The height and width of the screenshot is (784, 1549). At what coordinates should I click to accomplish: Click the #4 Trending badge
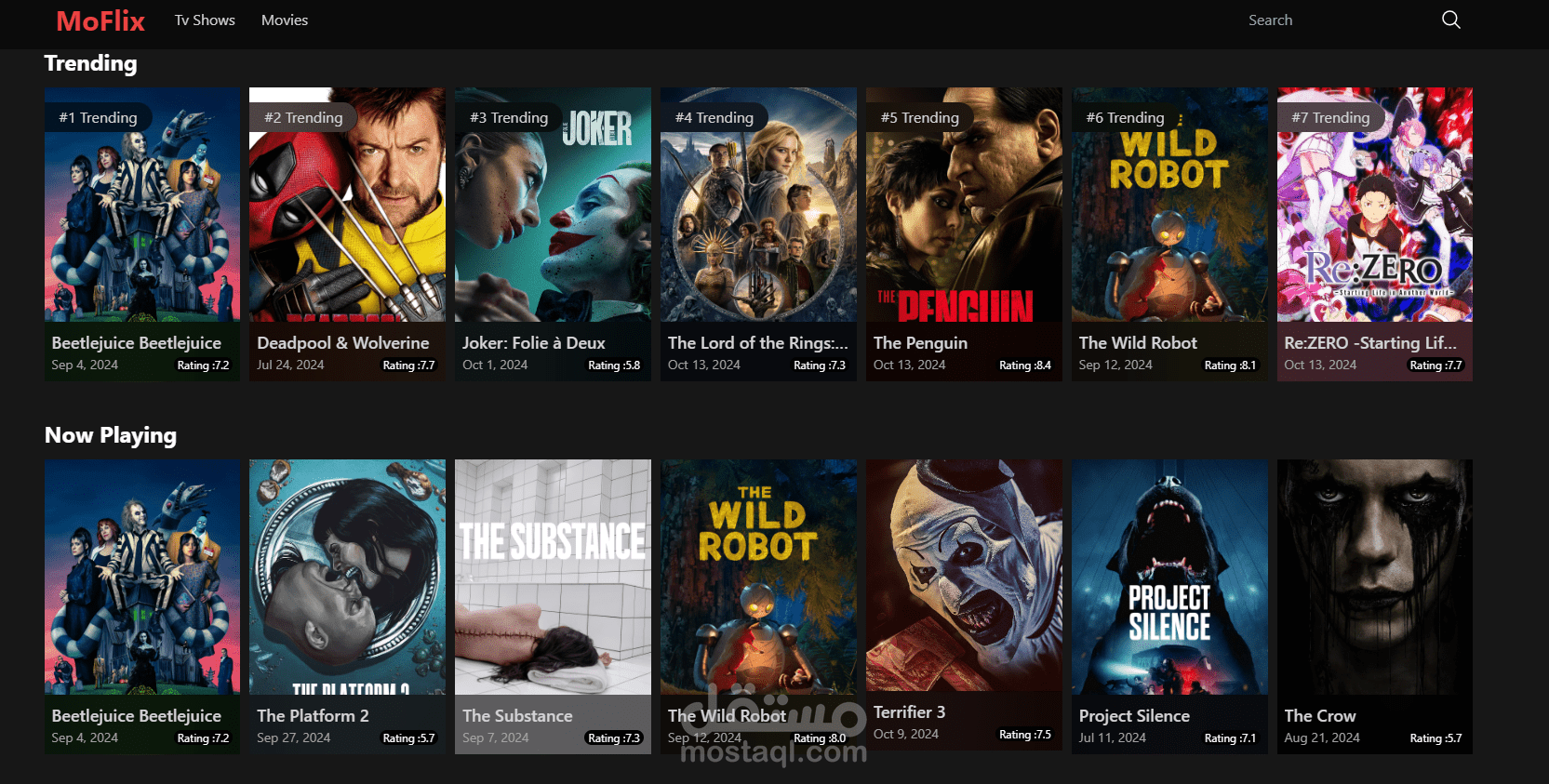click(714, 117)
